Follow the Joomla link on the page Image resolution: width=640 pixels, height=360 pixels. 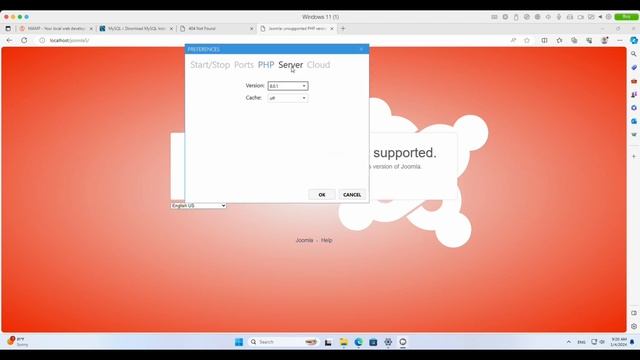[x=304, y=240]
